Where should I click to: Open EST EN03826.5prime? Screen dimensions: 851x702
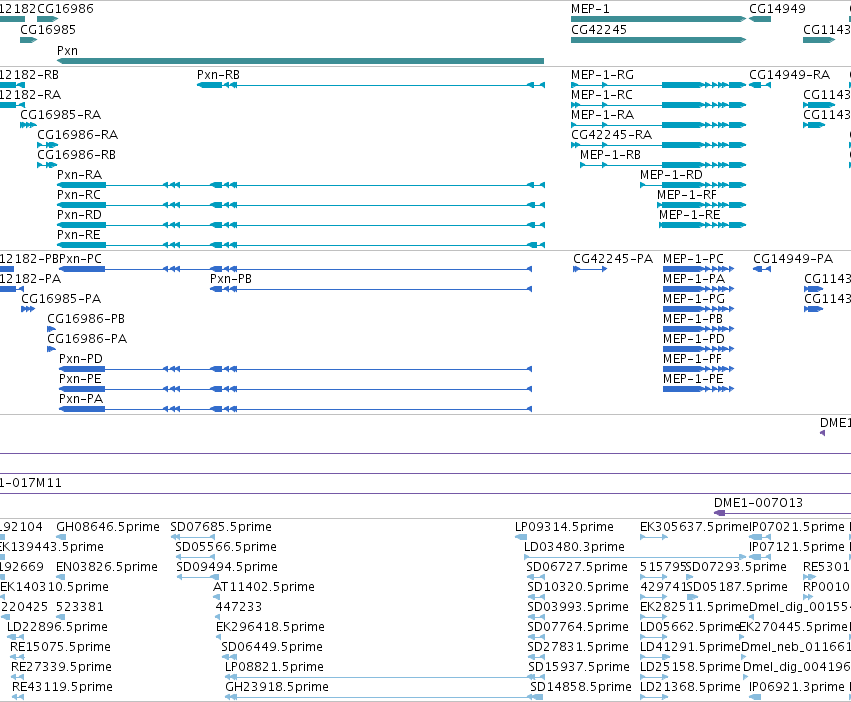(x=107, y=567)
